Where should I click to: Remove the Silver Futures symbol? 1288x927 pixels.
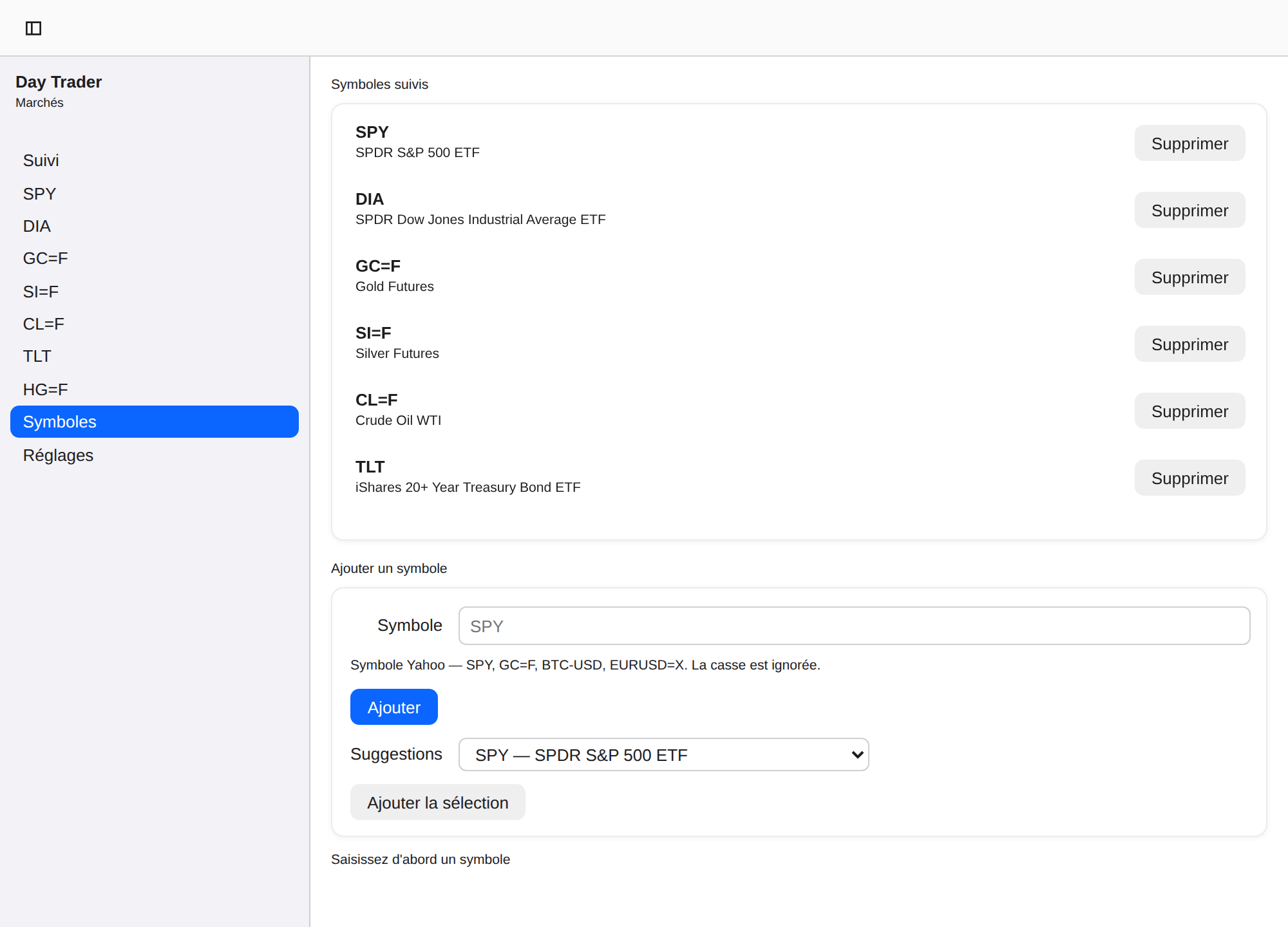pos(1189,344)
